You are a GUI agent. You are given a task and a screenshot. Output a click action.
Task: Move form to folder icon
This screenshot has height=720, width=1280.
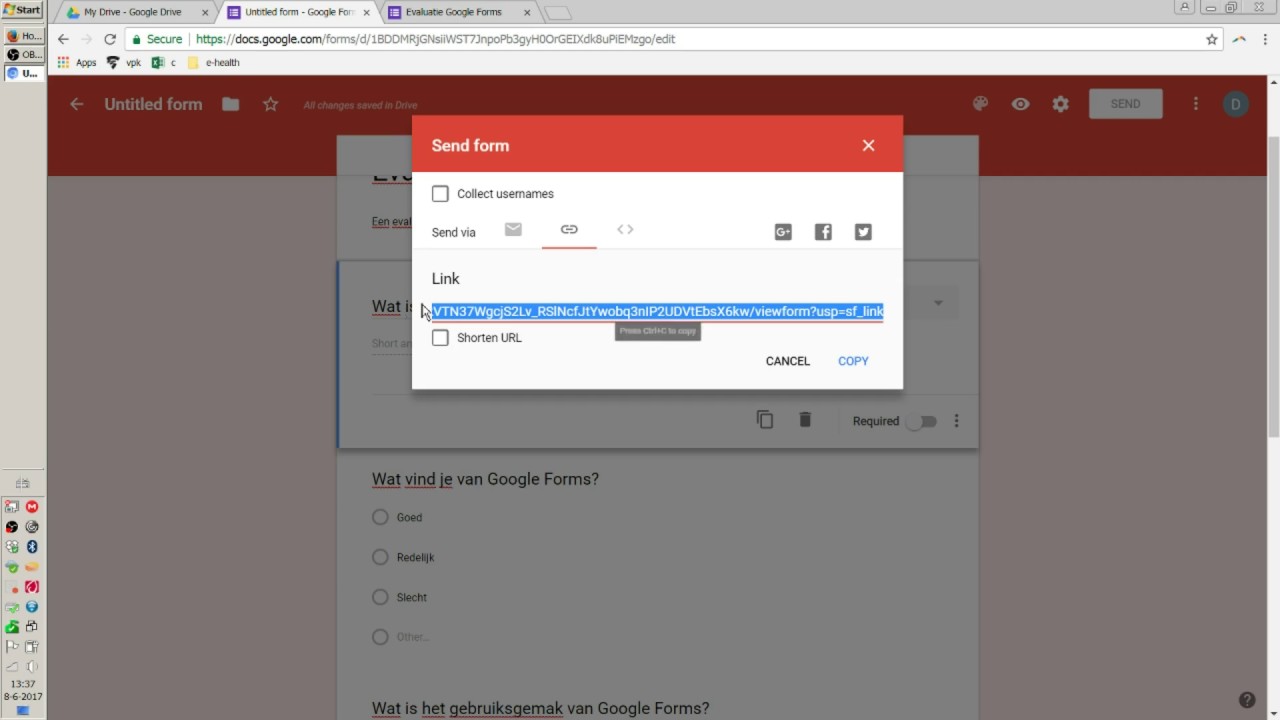(x=231, y=104)
